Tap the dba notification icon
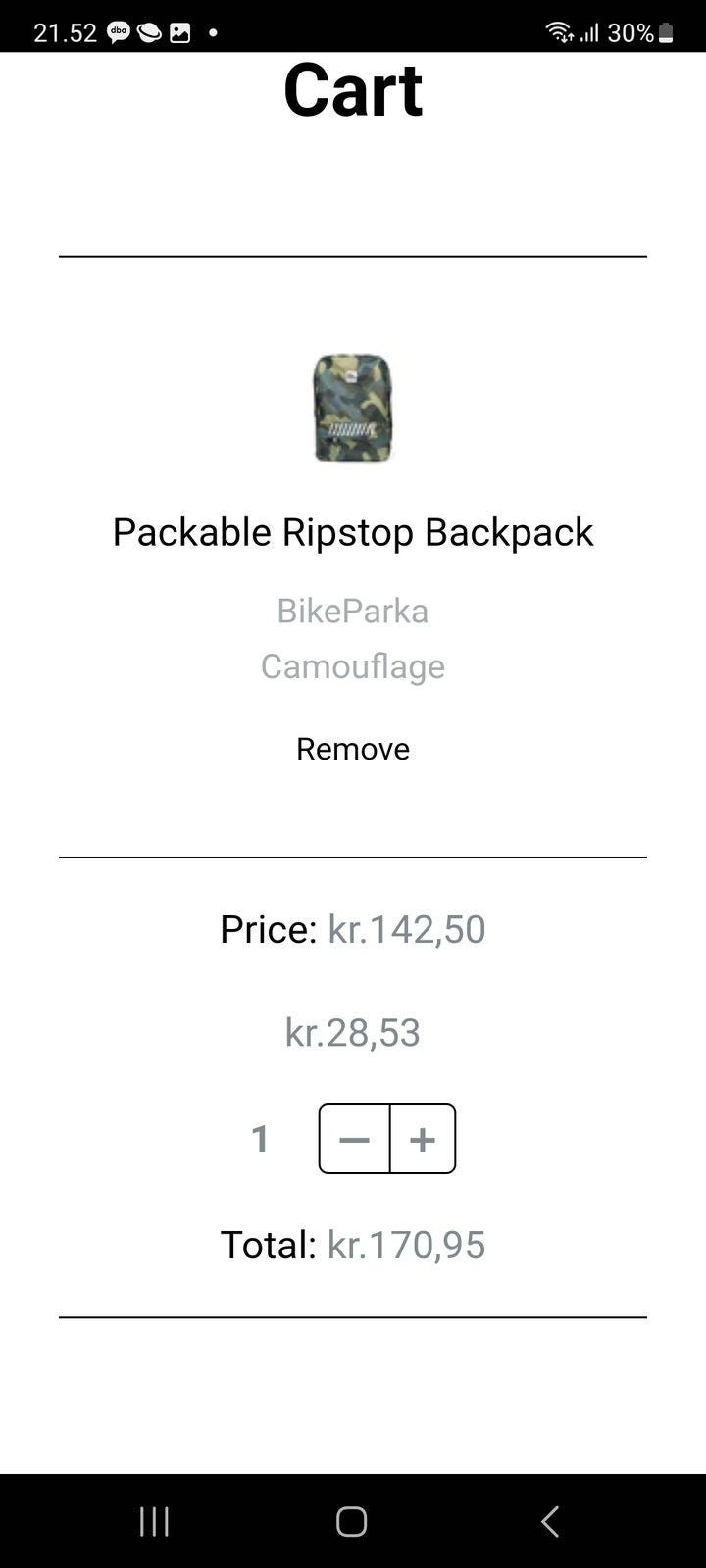Screen dimensions: 706x1568 click(x=119, y=32)
